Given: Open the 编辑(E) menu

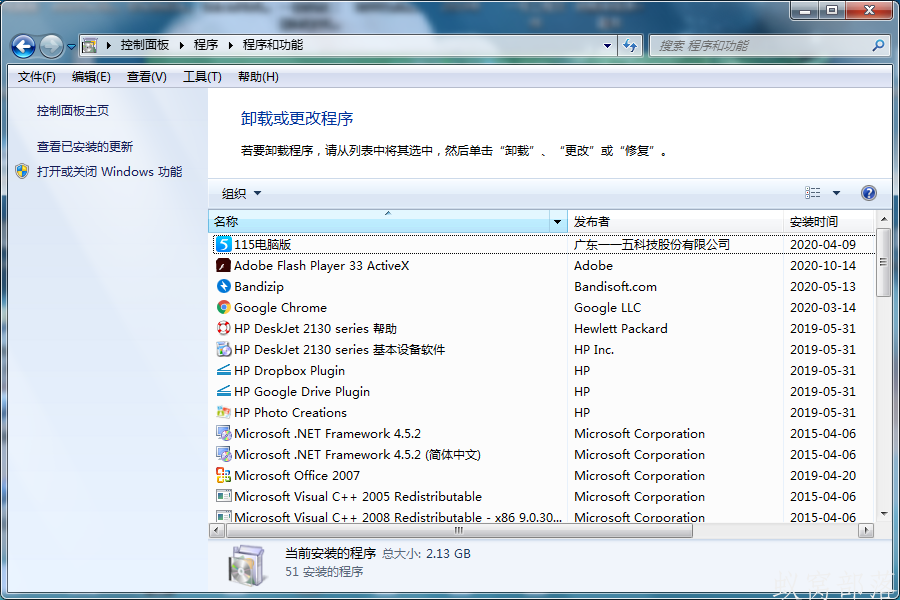Looking at the screenshot, I should pos(91,77).
